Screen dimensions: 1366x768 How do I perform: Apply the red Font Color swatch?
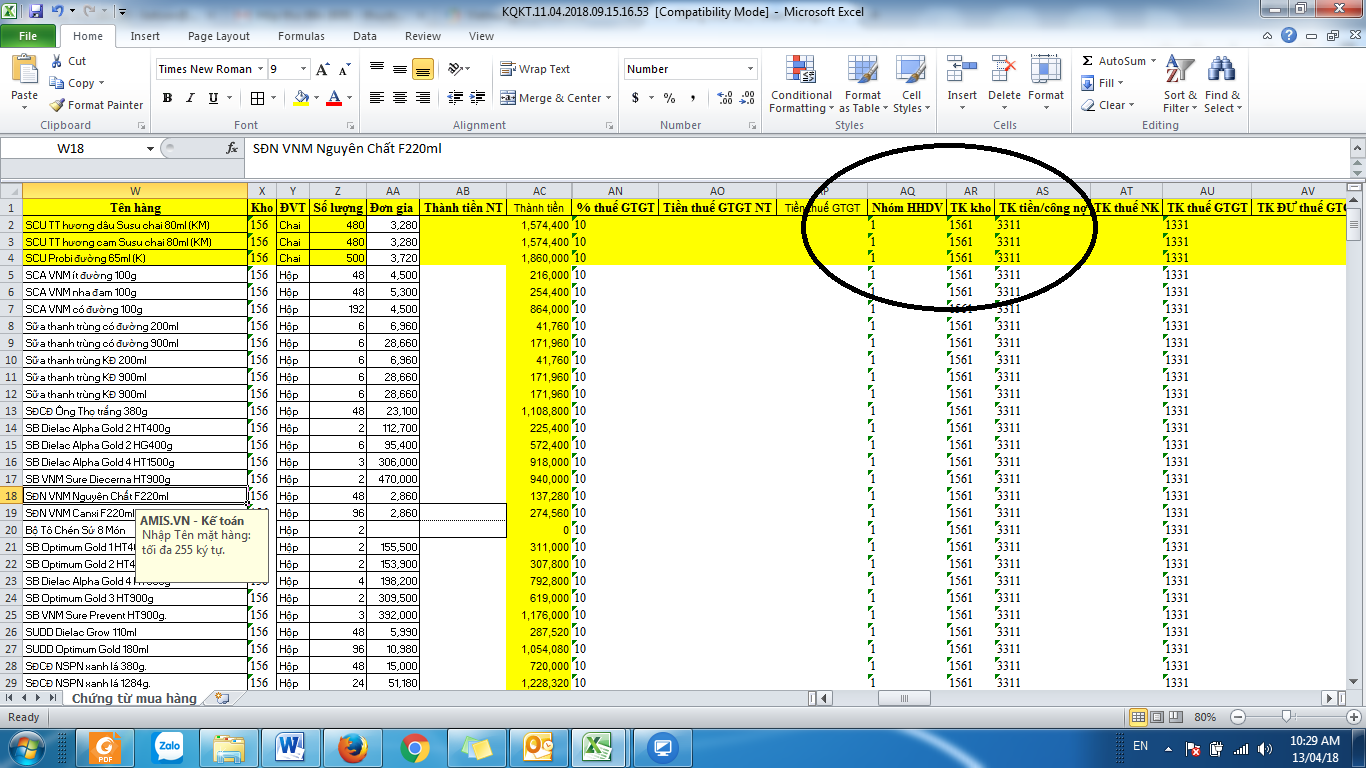(x=333, y=98)
